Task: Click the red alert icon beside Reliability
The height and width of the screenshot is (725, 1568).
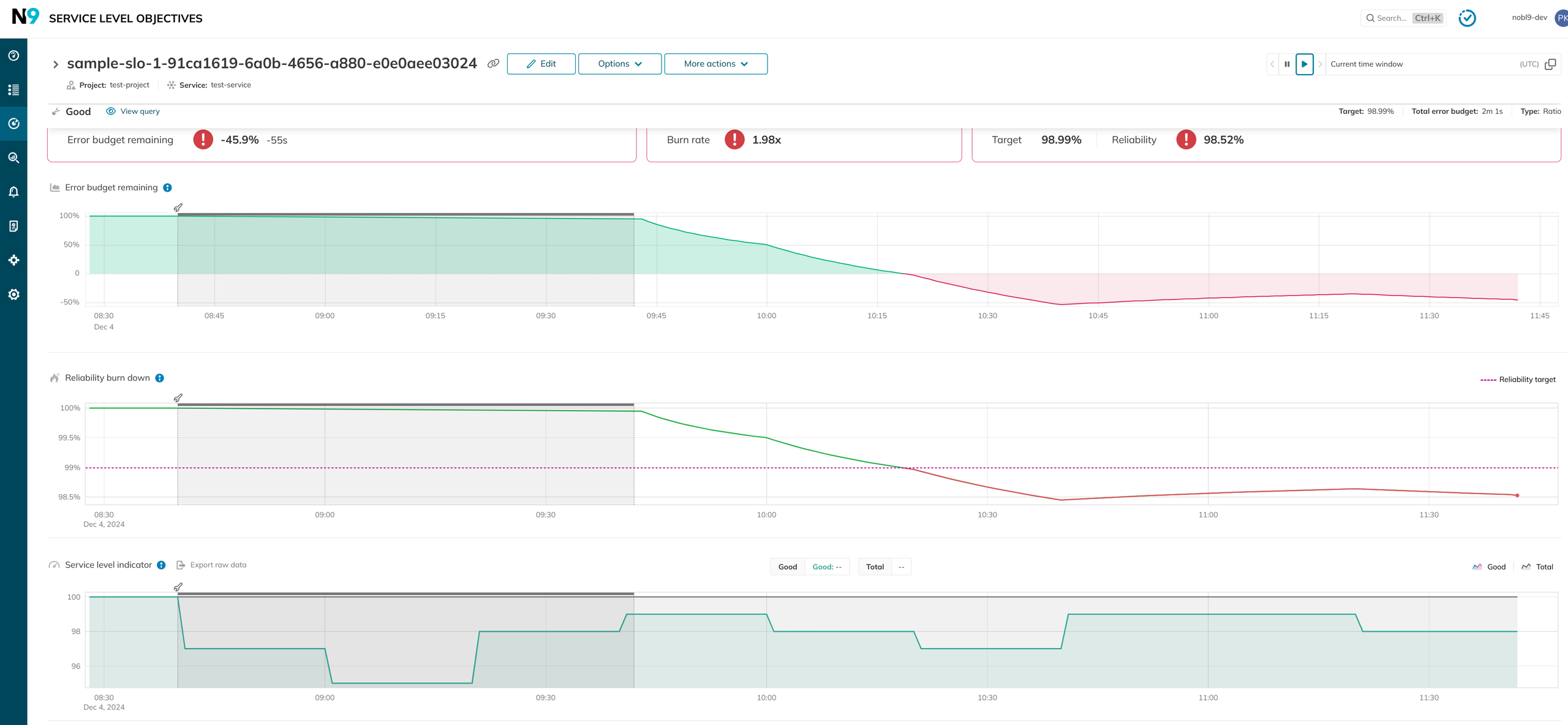Action: click(1186, 140)
